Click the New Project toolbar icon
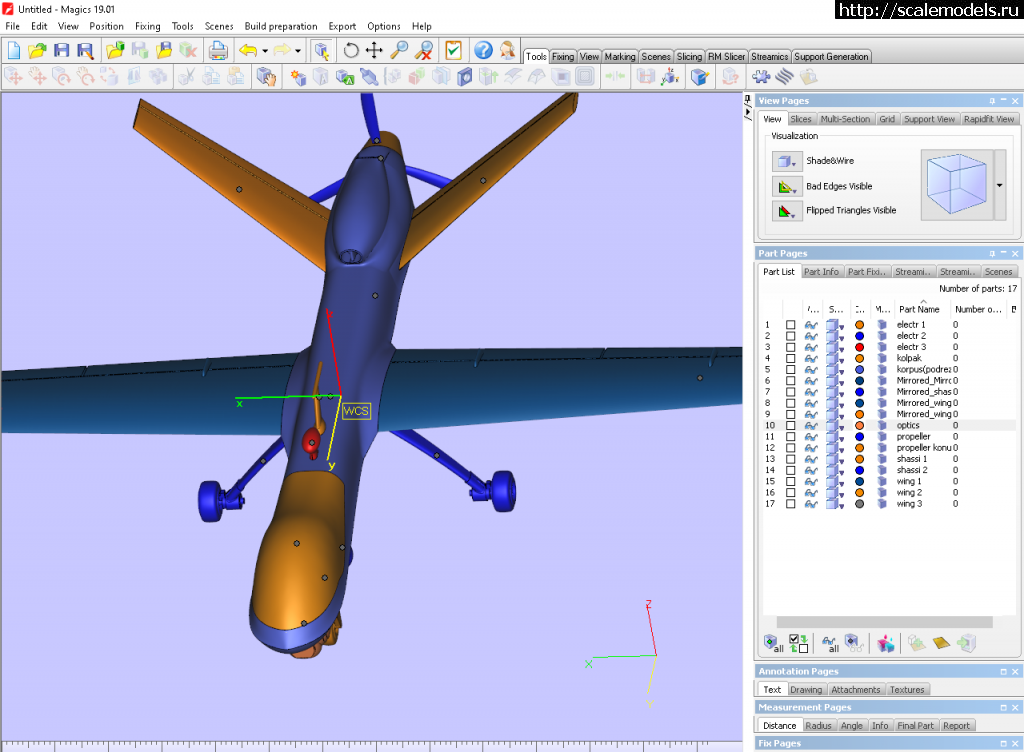The image size is (1024, 752). click(x=14, y=50)
